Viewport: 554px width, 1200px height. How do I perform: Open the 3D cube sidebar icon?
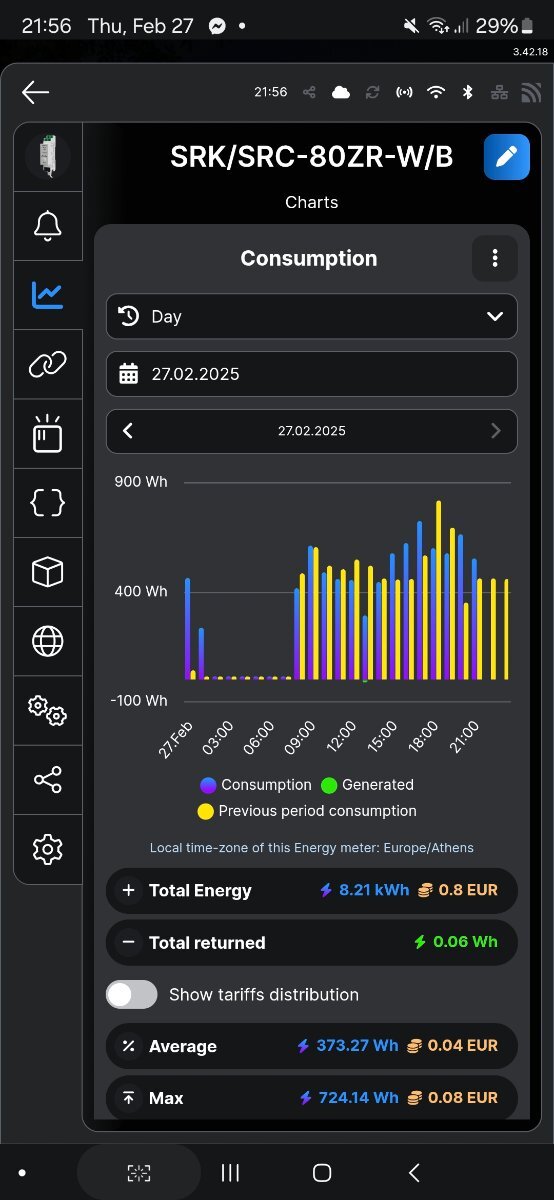[x=48, y=573]
